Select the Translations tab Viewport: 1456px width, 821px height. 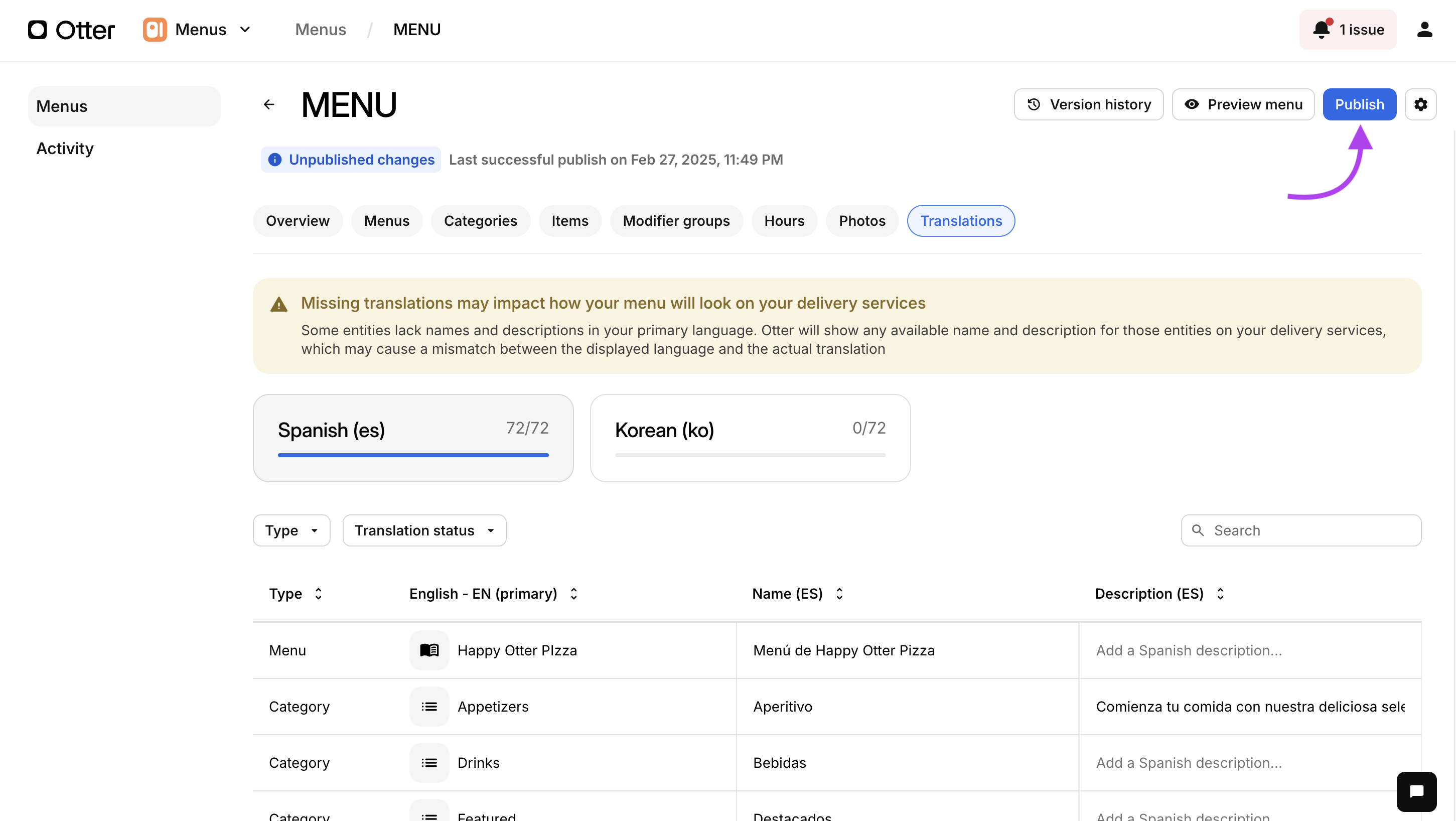961,221
